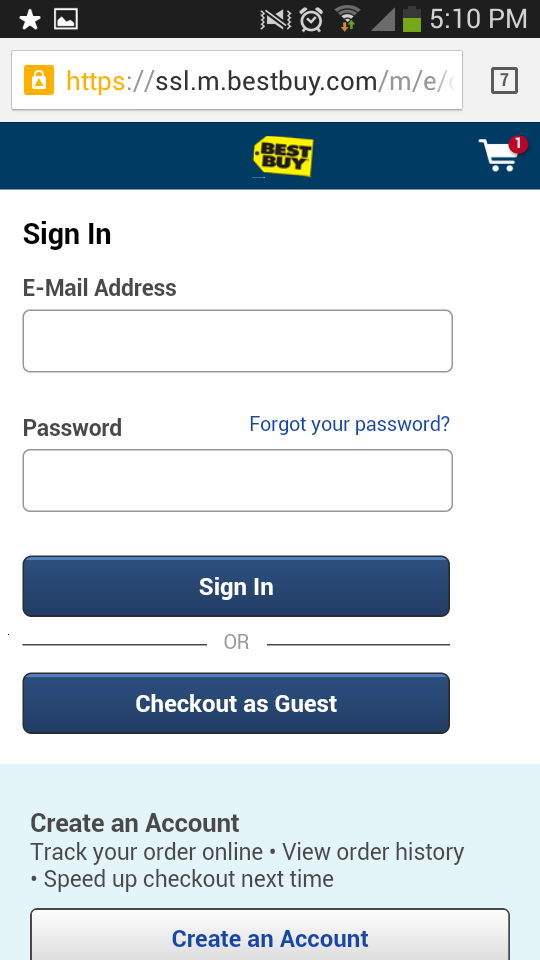
Task: Tap the vibrate mode status icon
Action: (276, 20)
